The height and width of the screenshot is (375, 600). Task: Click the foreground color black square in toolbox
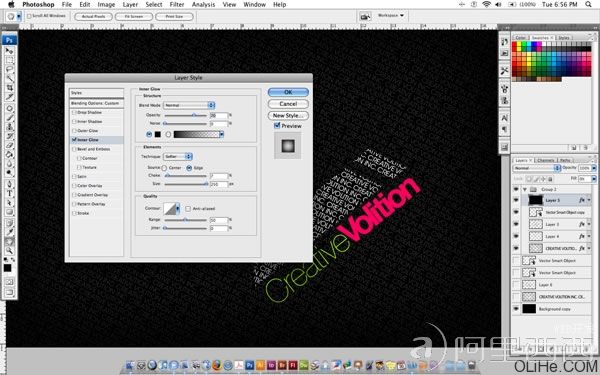pos(7,268)
